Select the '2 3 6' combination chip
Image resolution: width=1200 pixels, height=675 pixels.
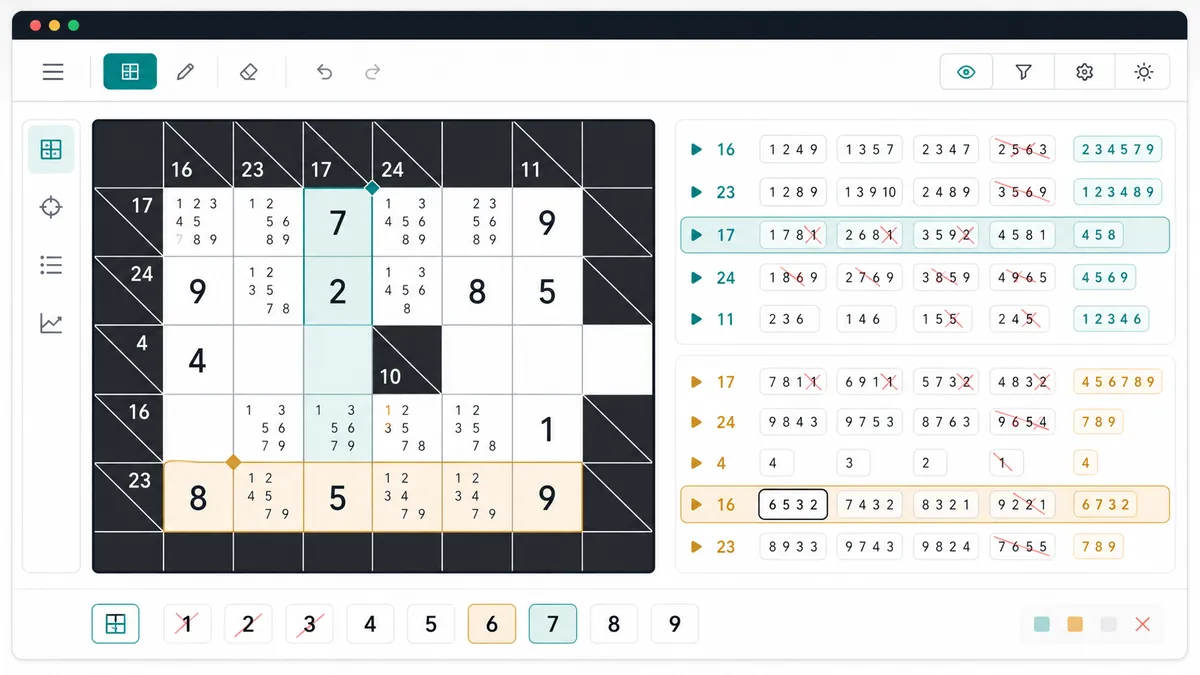[x=788, y=320]
